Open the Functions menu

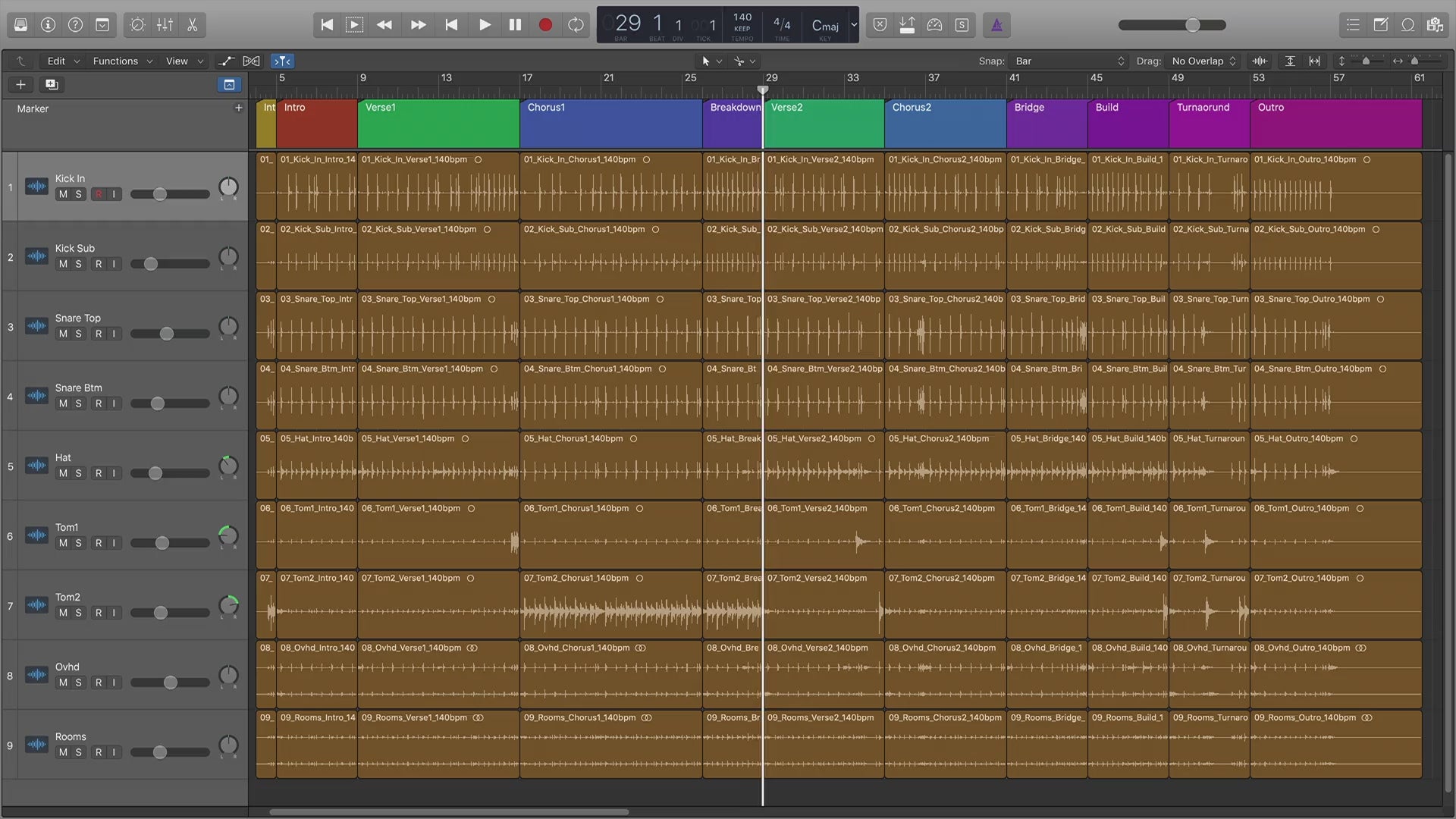(121, 61)
